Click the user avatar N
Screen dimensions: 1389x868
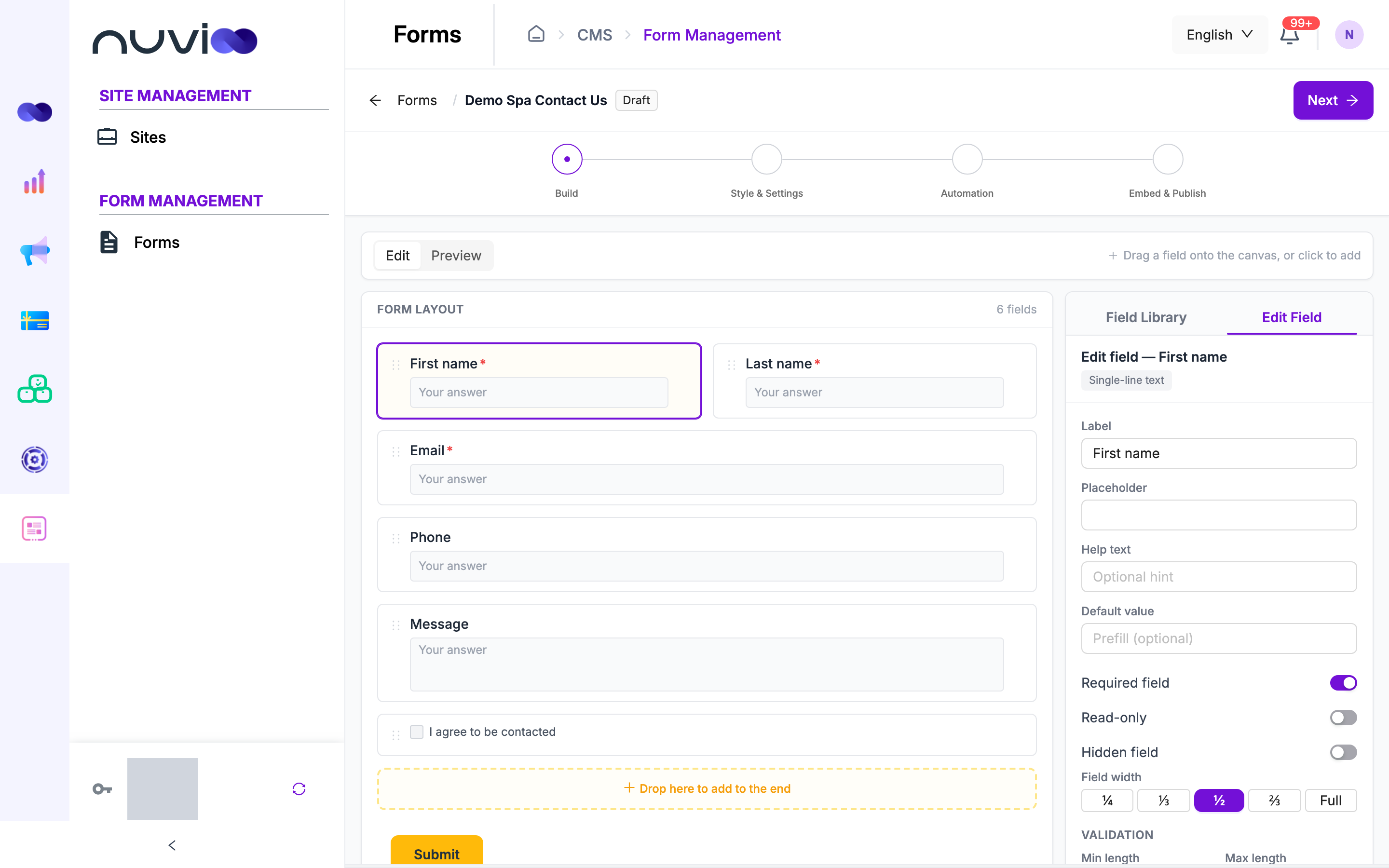[1349, 35]
